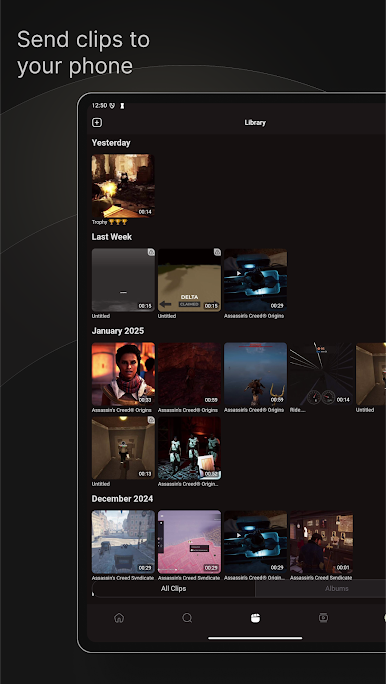The image size is (386, 684).
Task: Open the 00:33 Assassin's Creed Origins portrait clip
Action: 123,374
